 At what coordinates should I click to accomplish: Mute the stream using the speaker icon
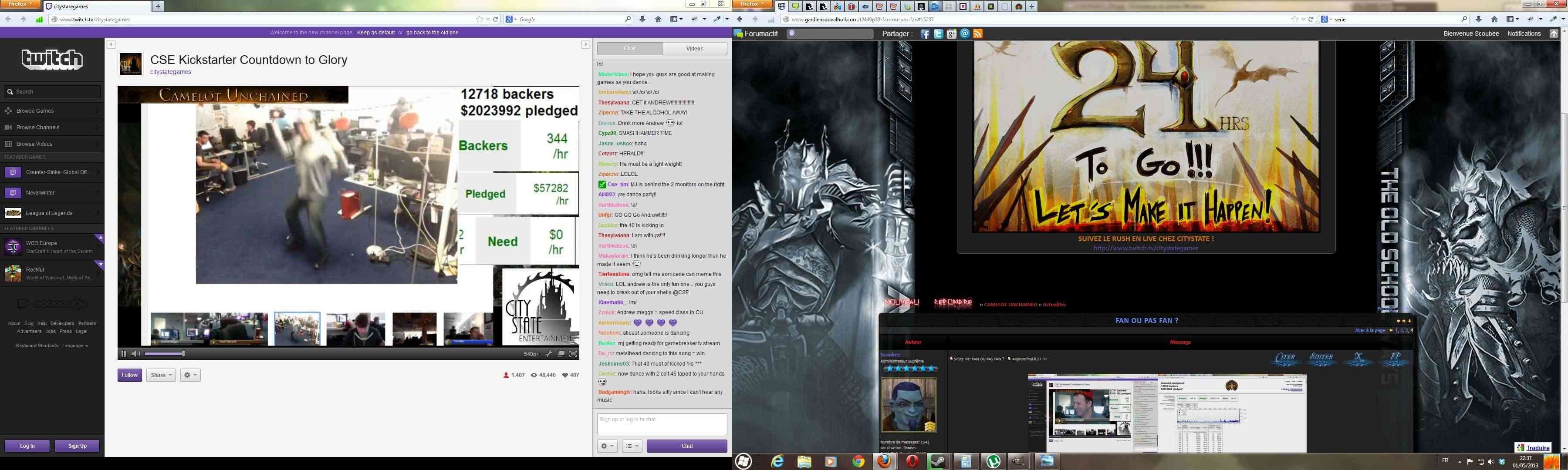(x=136, y=354)
